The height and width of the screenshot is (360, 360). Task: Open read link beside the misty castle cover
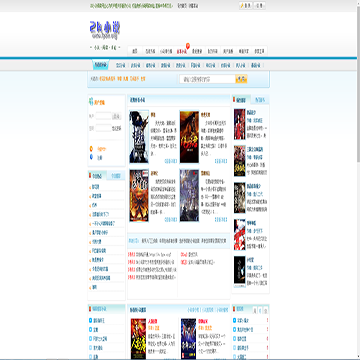221,220
